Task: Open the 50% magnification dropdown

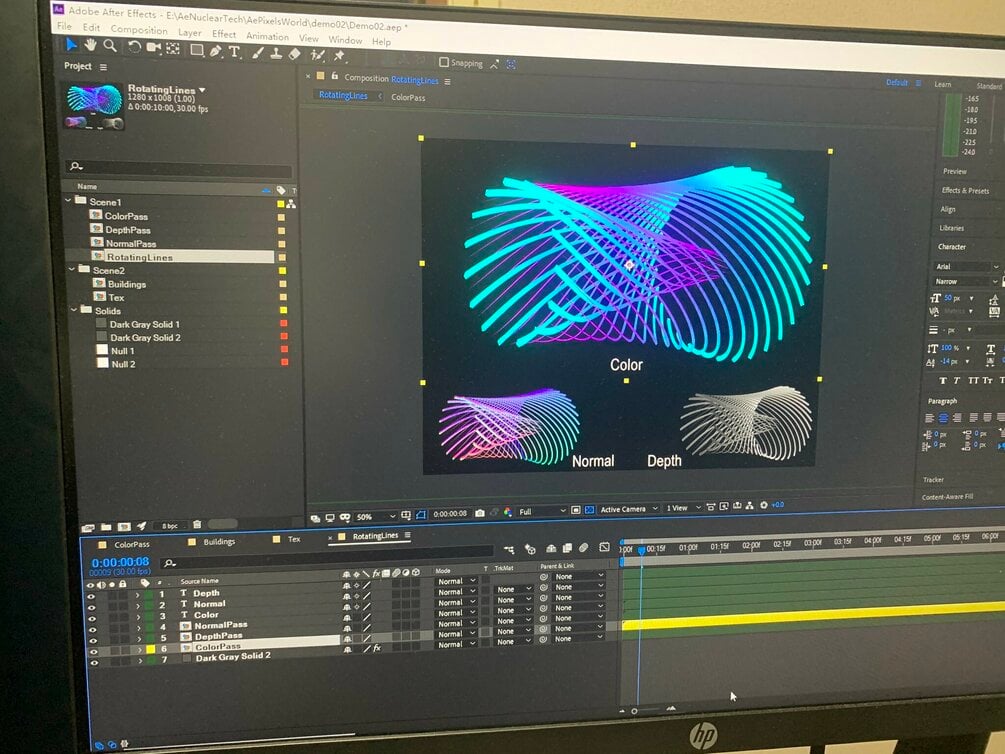Action: pyautogui.click(x=376, y=516)
